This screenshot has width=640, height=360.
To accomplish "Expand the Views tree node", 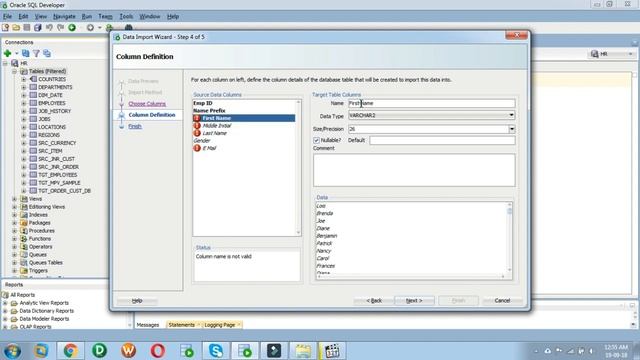I will click(x=15, y=199).
